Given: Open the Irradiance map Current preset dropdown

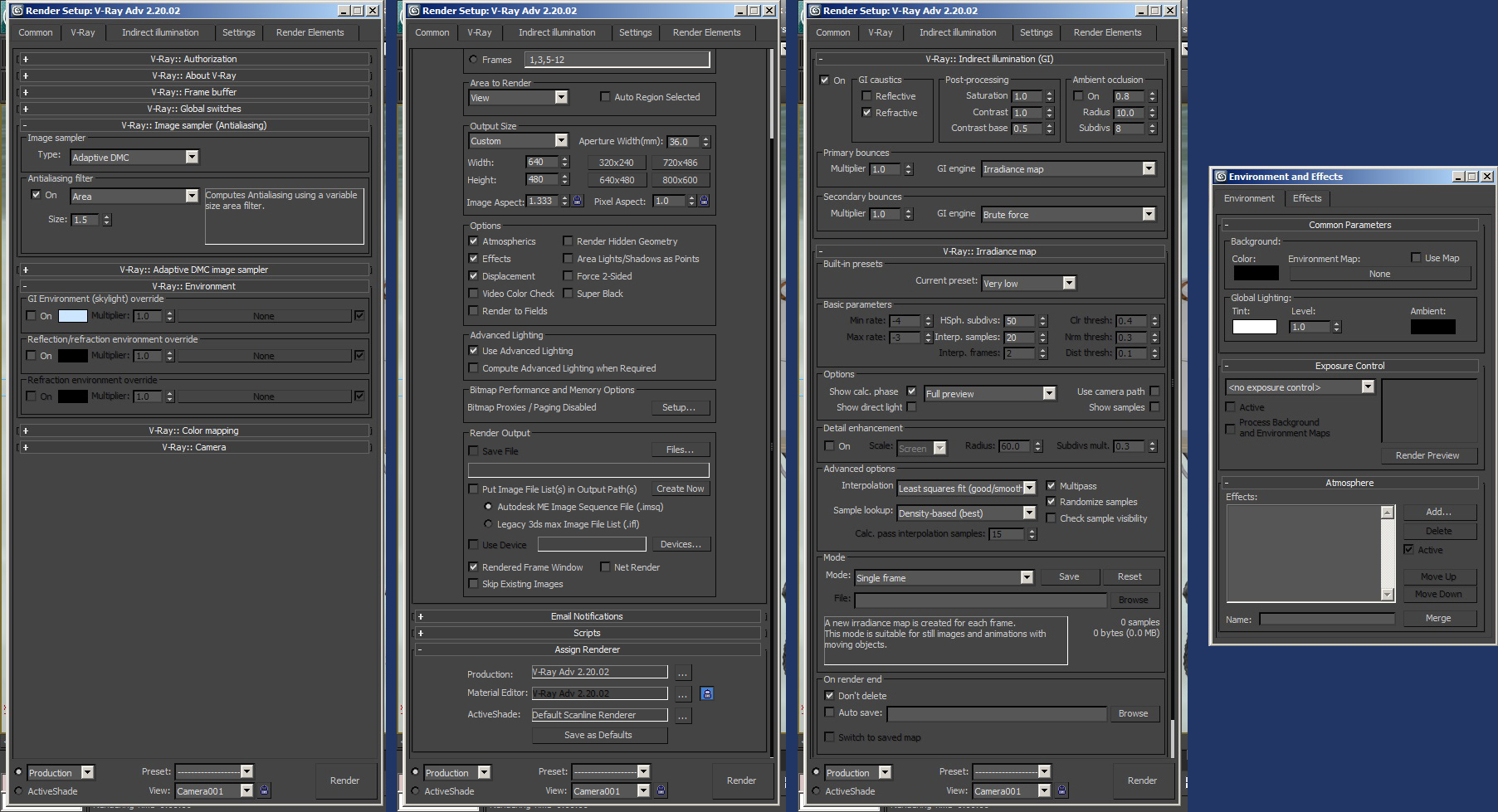Looking at the screenshot, I should pos(1028,283).
